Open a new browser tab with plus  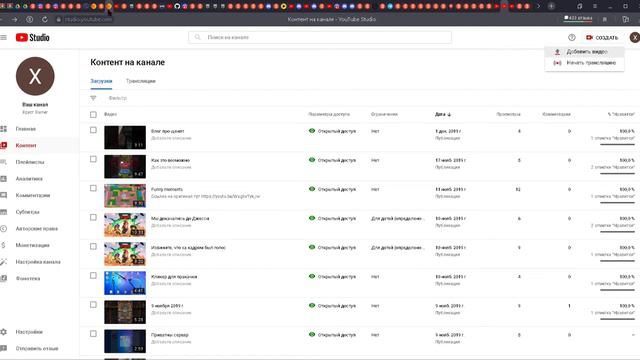(551, 6)
